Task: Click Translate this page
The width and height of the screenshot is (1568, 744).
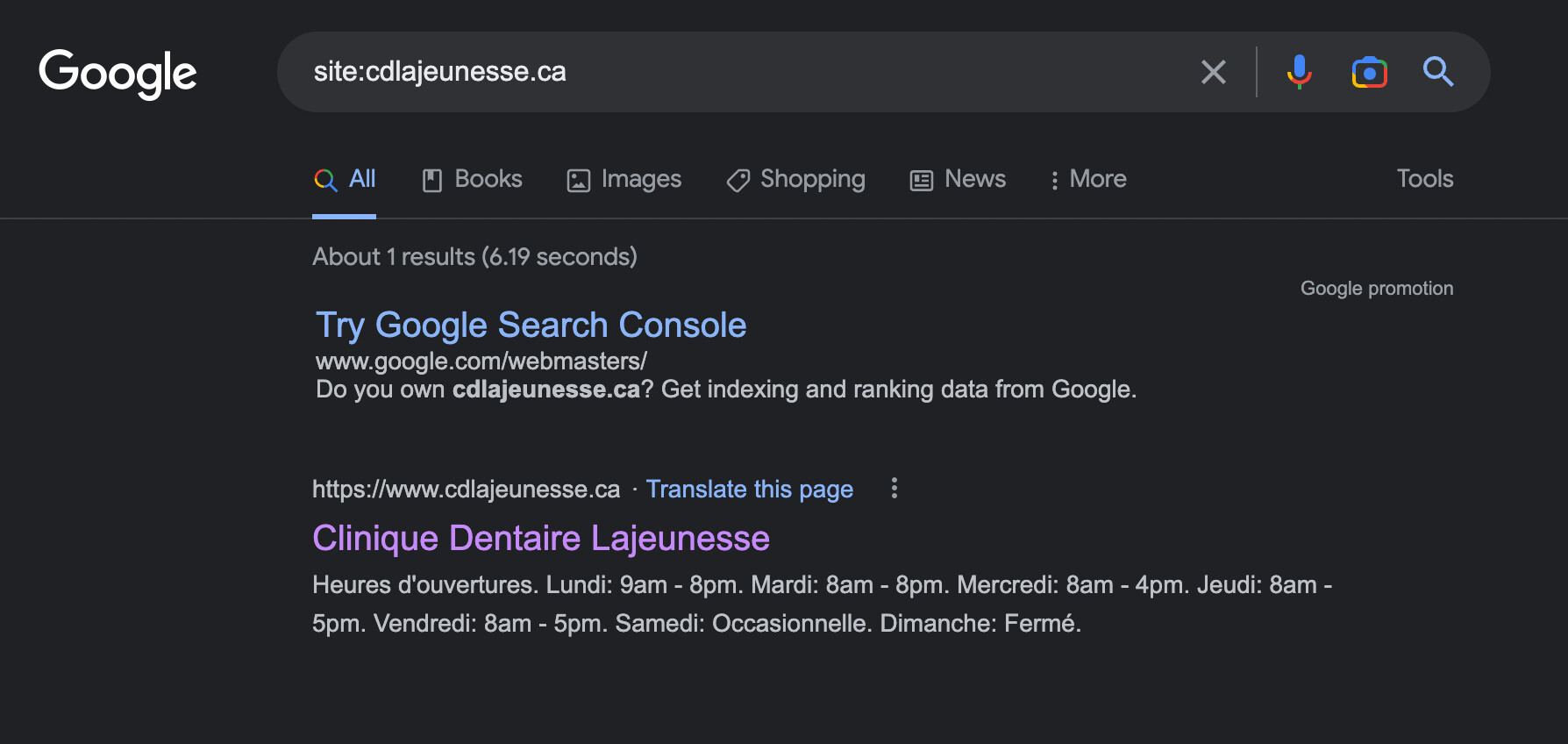Action: pyautogui.click(x=750, y=489)
